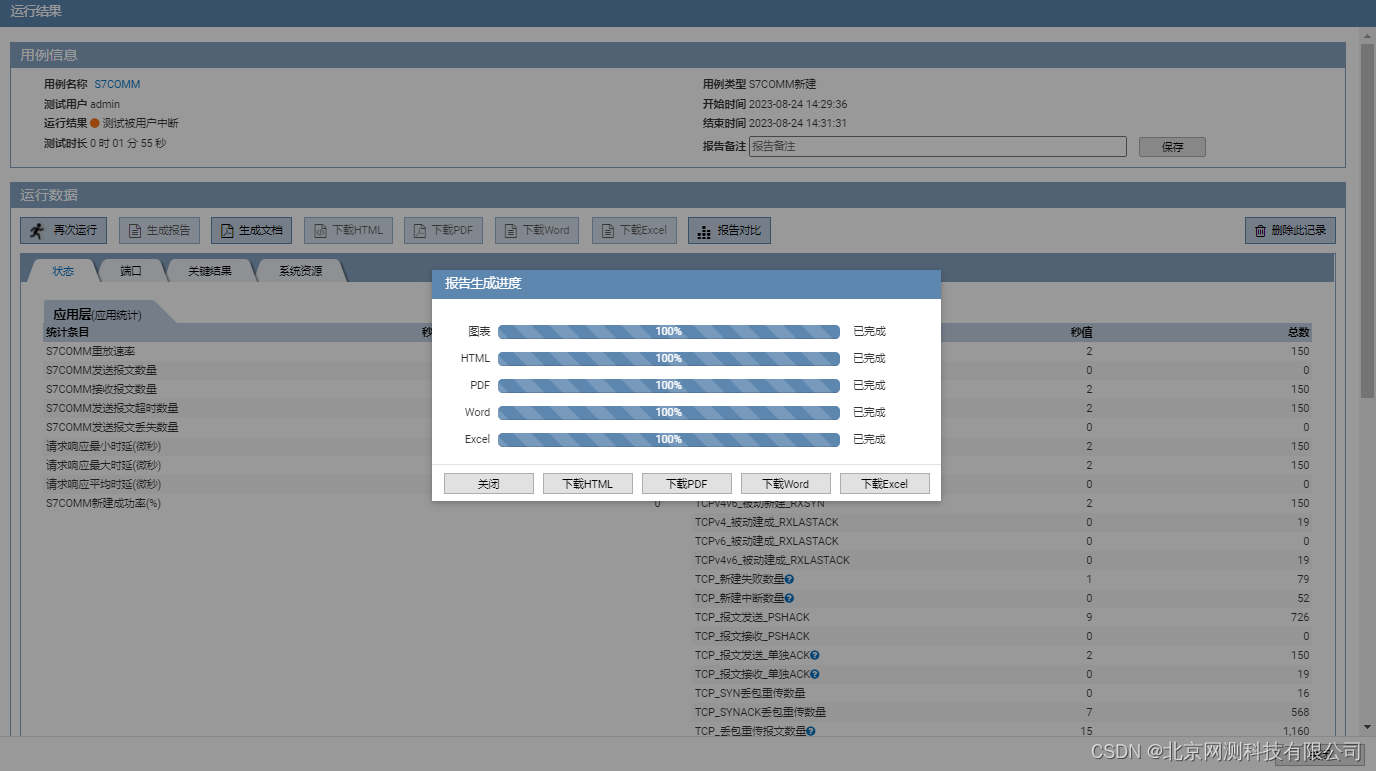The image size is (1376, 771).
Task: Click 下载PDF in the progress dialog
Action: 687,484
